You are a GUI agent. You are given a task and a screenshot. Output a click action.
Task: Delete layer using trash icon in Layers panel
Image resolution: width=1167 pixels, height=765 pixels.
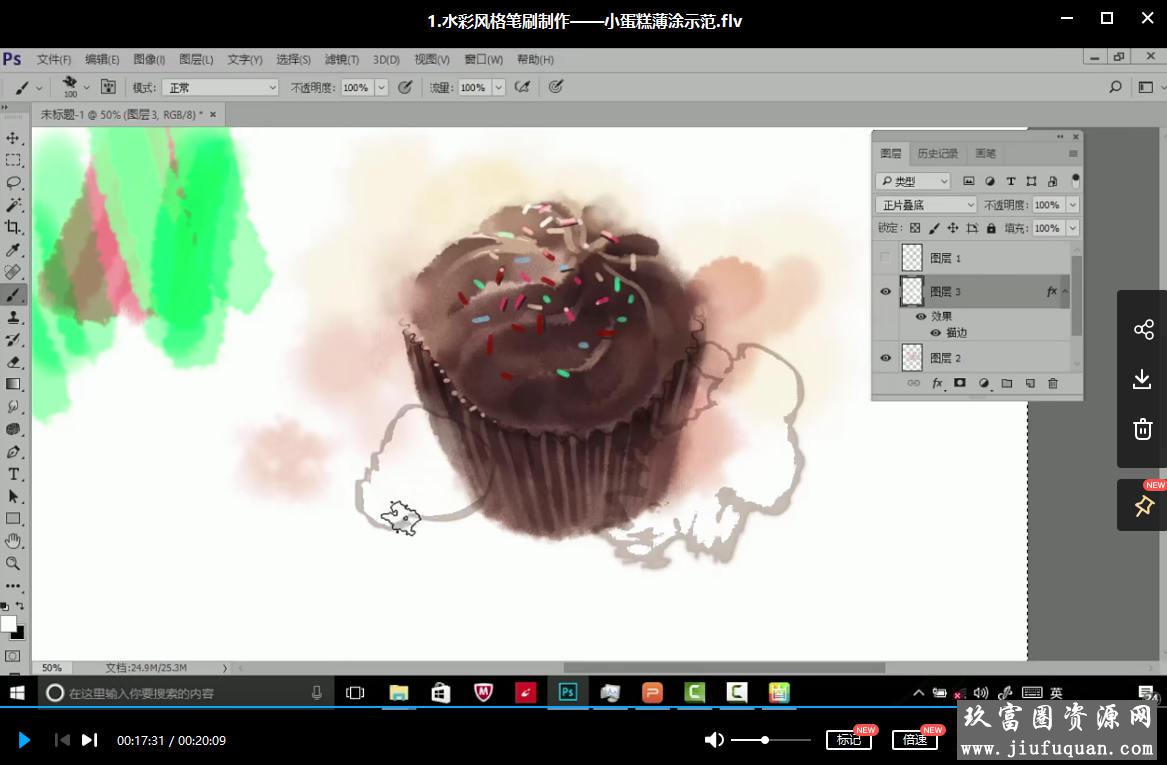(1052, 383)
